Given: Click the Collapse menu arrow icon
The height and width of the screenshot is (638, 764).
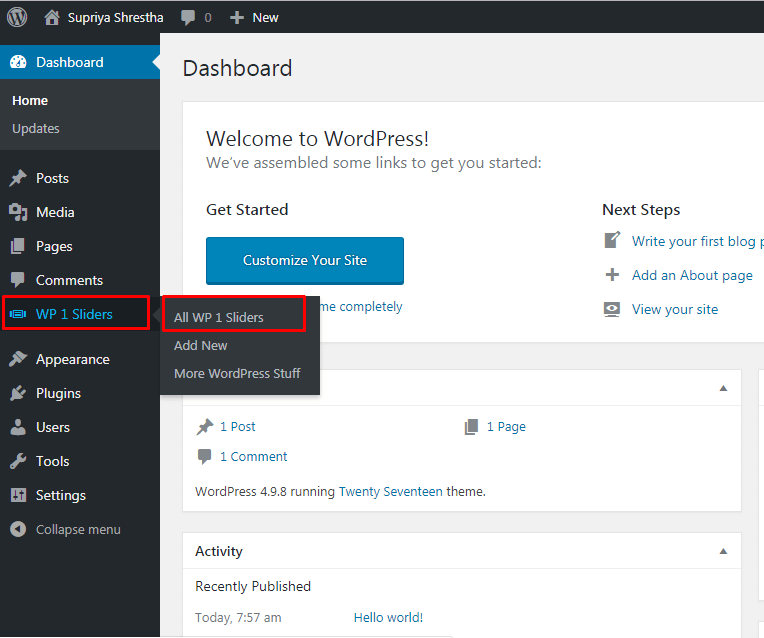Looking at the screenshot, I should click(18, 529).
